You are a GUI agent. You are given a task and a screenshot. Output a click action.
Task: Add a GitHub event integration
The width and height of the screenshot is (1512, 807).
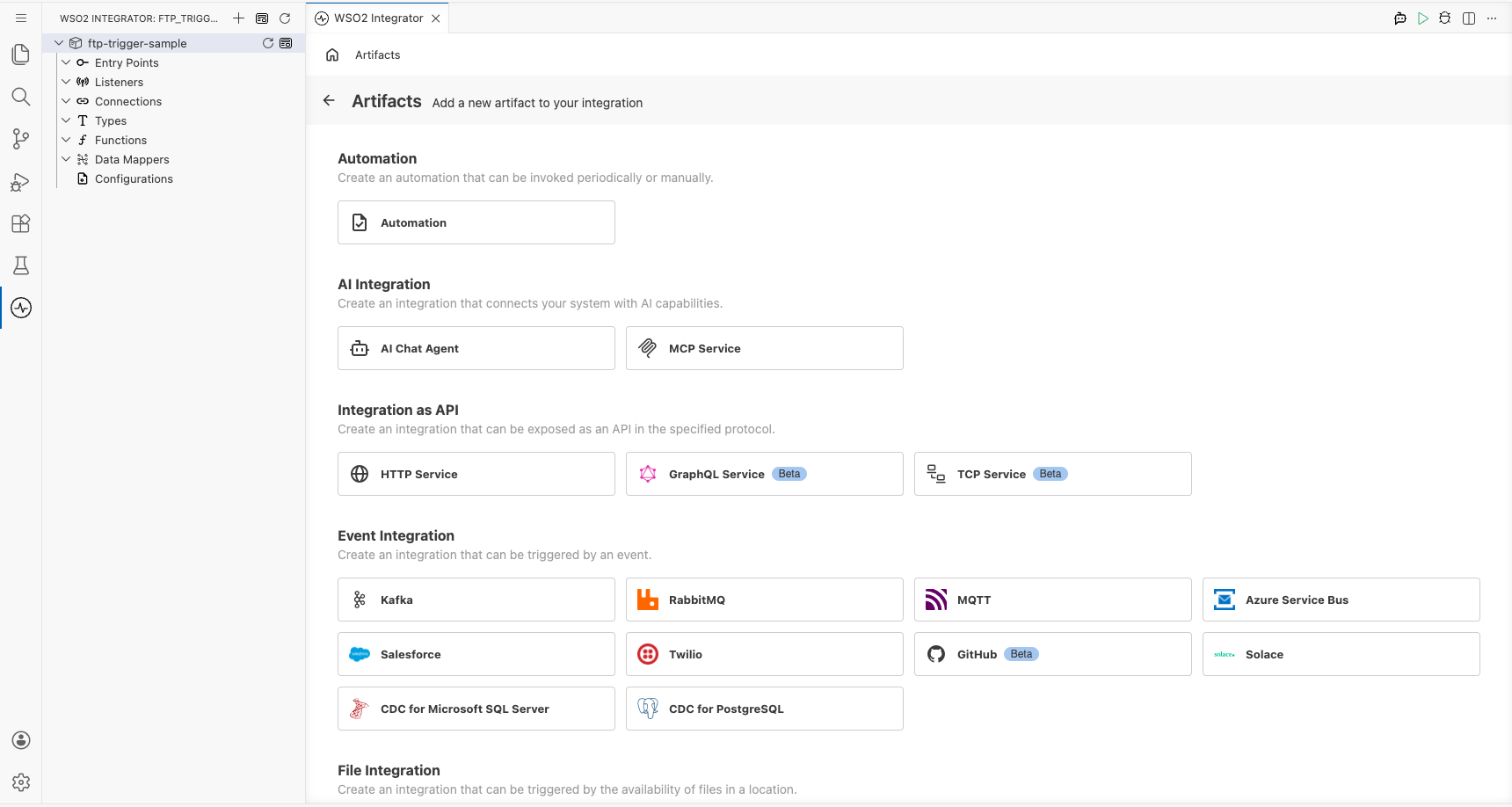1053,654
